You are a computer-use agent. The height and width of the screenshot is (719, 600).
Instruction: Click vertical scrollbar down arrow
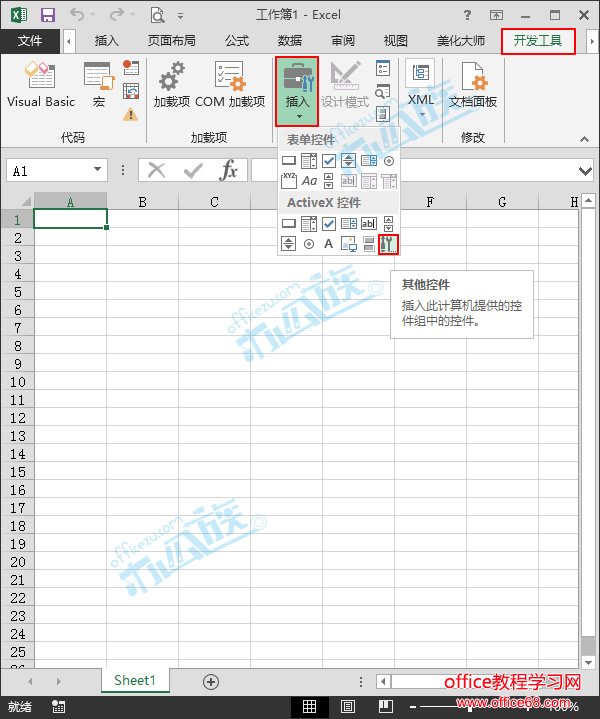click(589, 663)
